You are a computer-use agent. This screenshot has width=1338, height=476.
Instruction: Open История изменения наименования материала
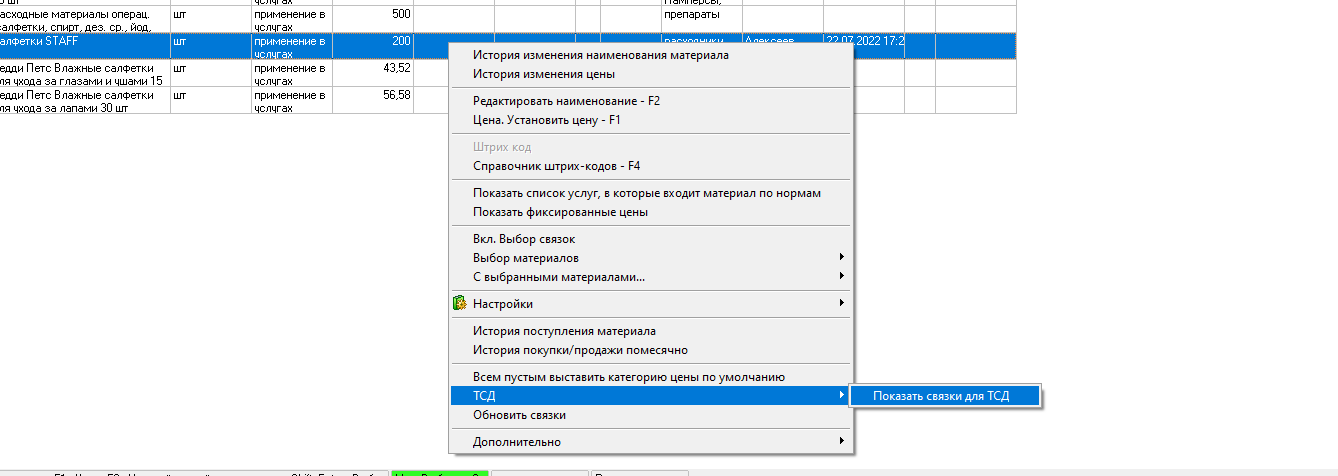[600, 55]
